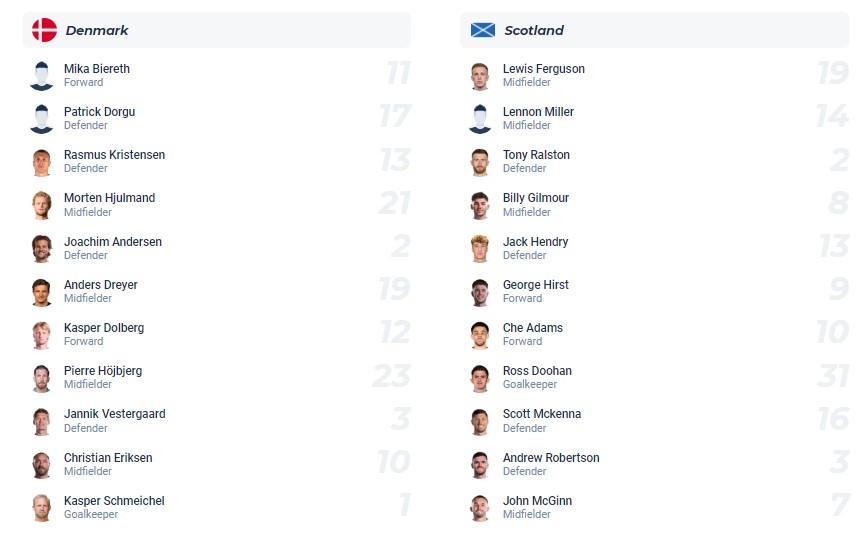Open John McGinn's player profile

click(537, 501)
